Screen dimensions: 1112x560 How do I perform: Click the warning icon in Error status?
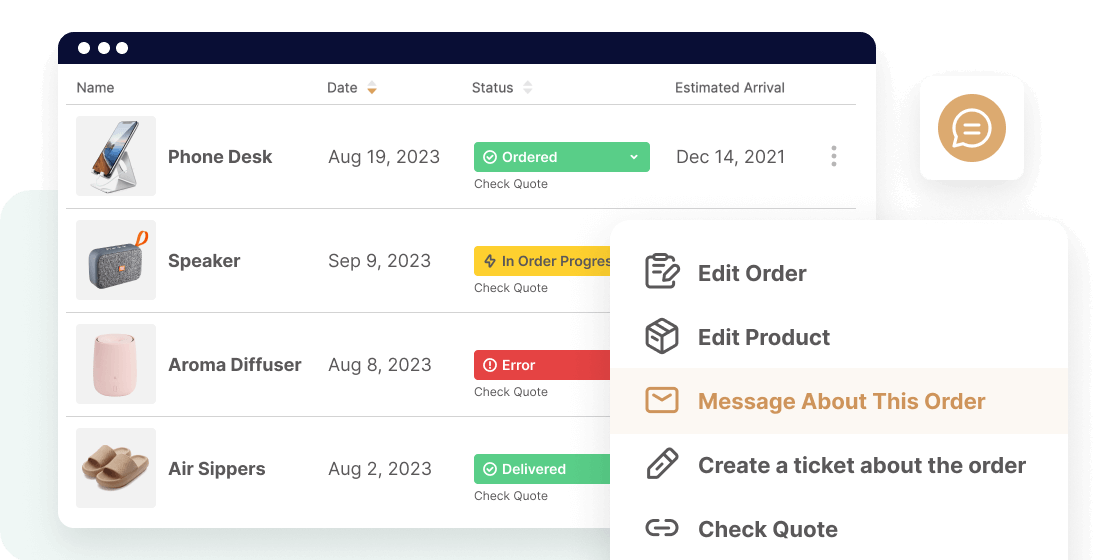[x=489, y=365]
